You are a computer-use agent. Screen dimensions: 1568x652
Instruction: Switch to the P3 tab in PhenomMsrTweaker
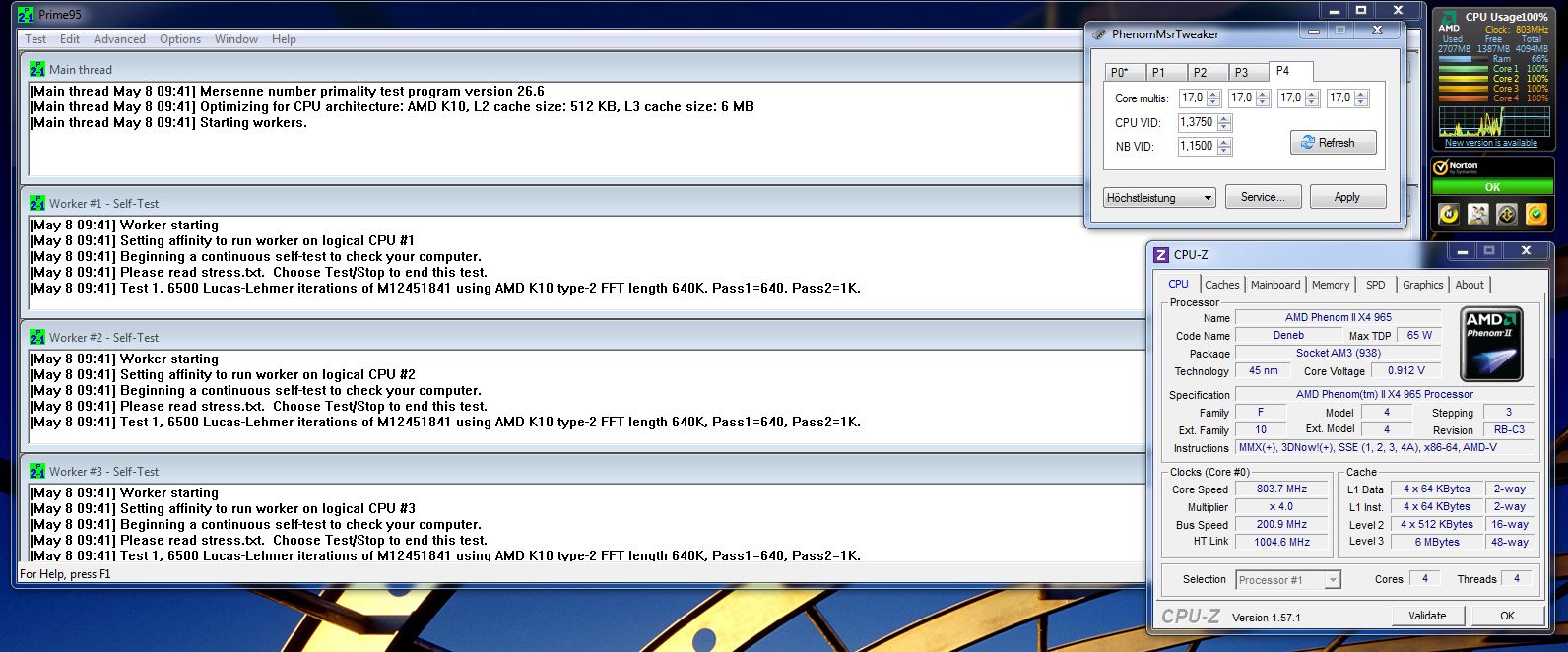click(x=1248, y=72)
